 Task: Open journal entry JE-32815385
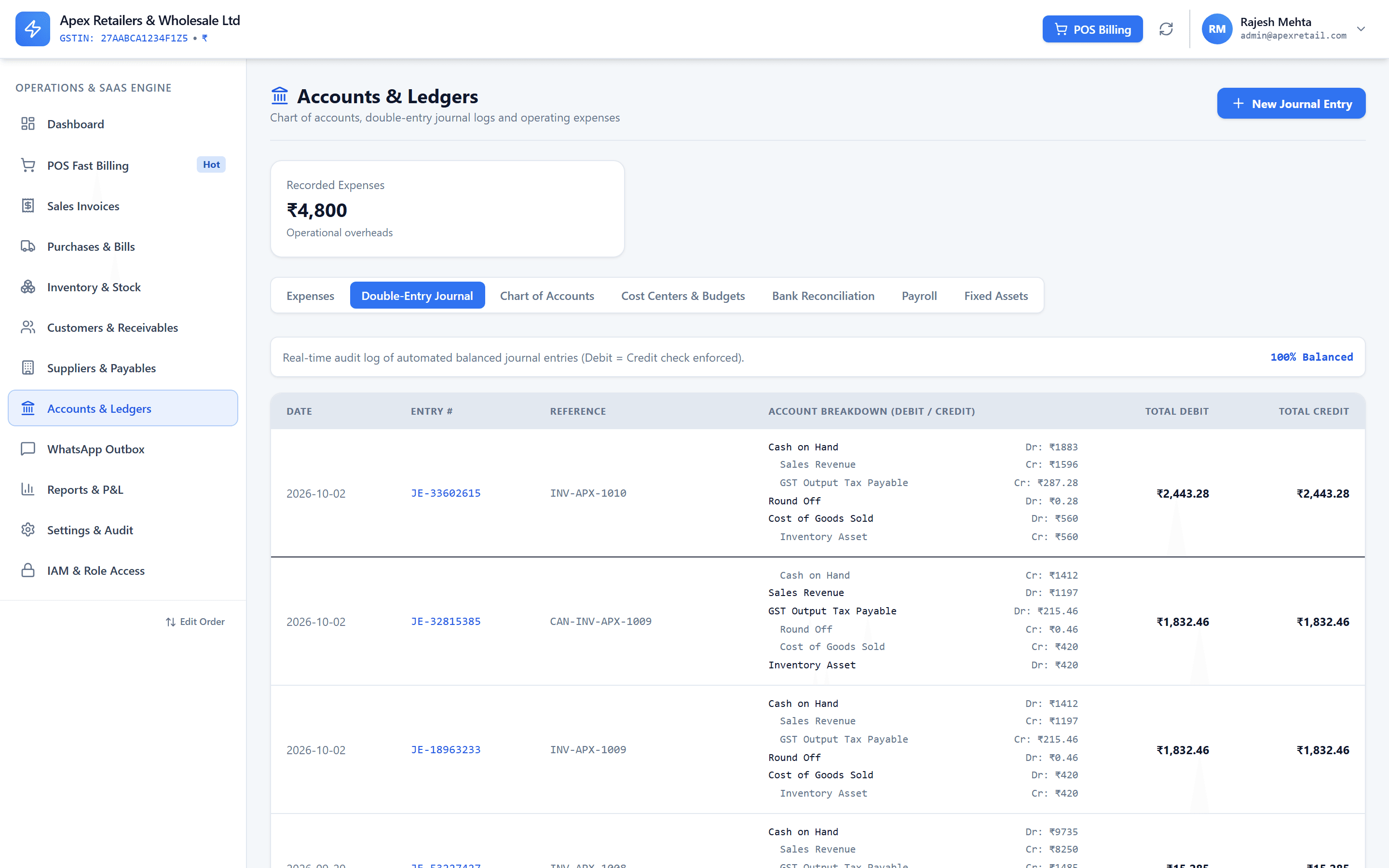pyautogui.click(x=446, y=621)
